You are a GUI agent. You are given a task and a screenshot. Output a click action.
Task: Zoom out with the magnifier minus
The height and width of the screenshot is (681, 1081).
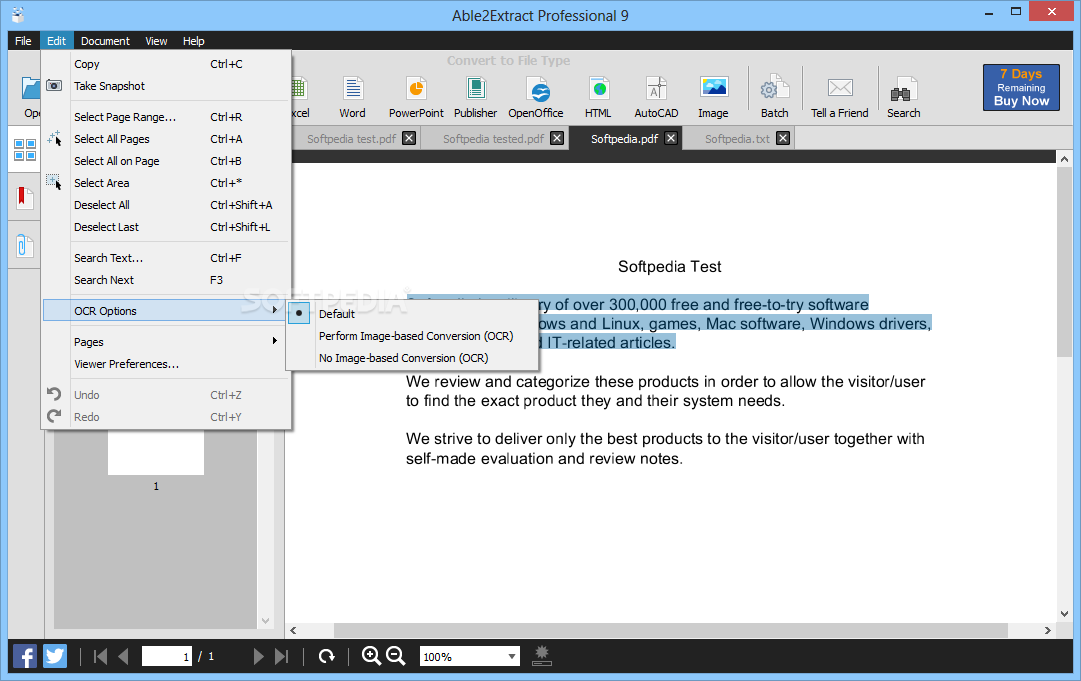pos(396,656)
